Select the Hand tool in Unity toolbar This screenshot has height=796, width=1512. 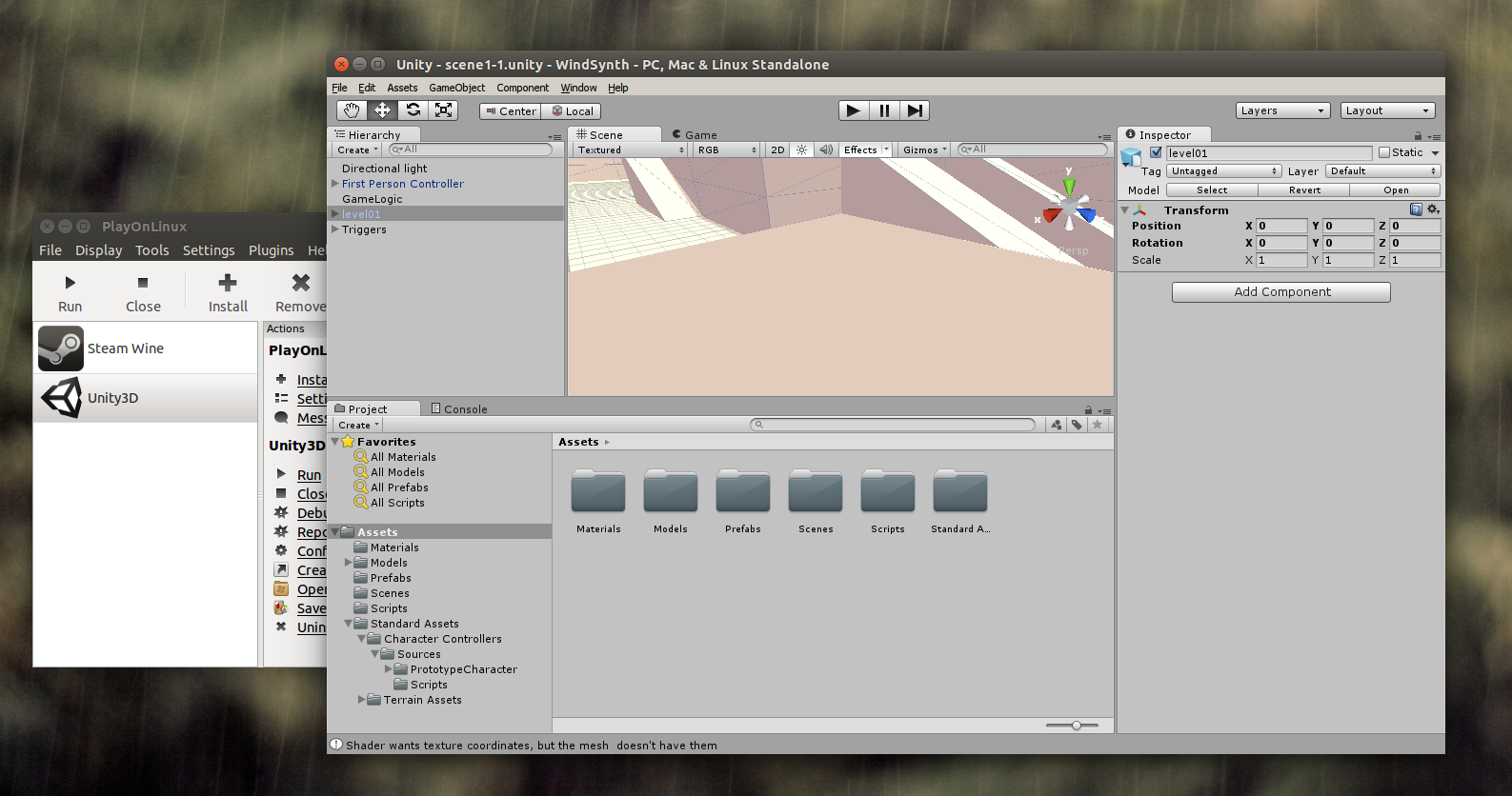click(x=352, y=110)
